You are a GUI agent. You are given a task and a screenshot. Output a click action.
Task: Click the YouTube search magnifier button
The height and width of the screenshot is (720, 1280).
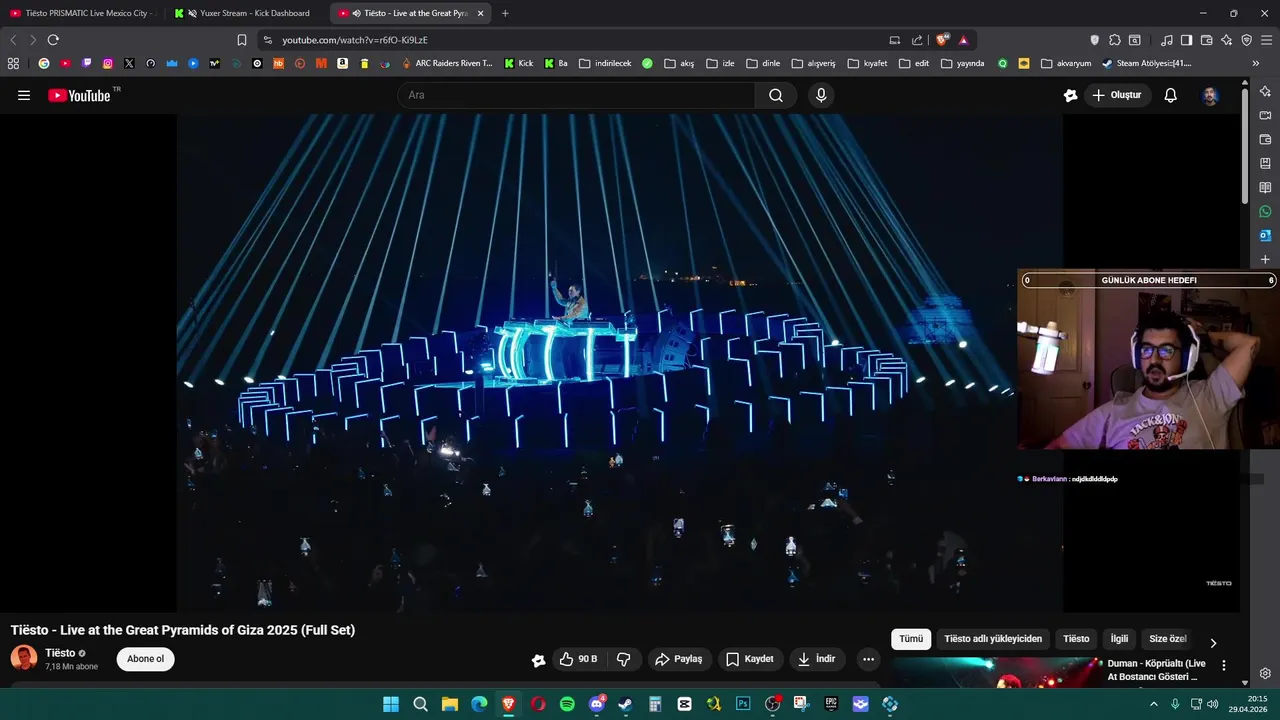click(775, 95)
